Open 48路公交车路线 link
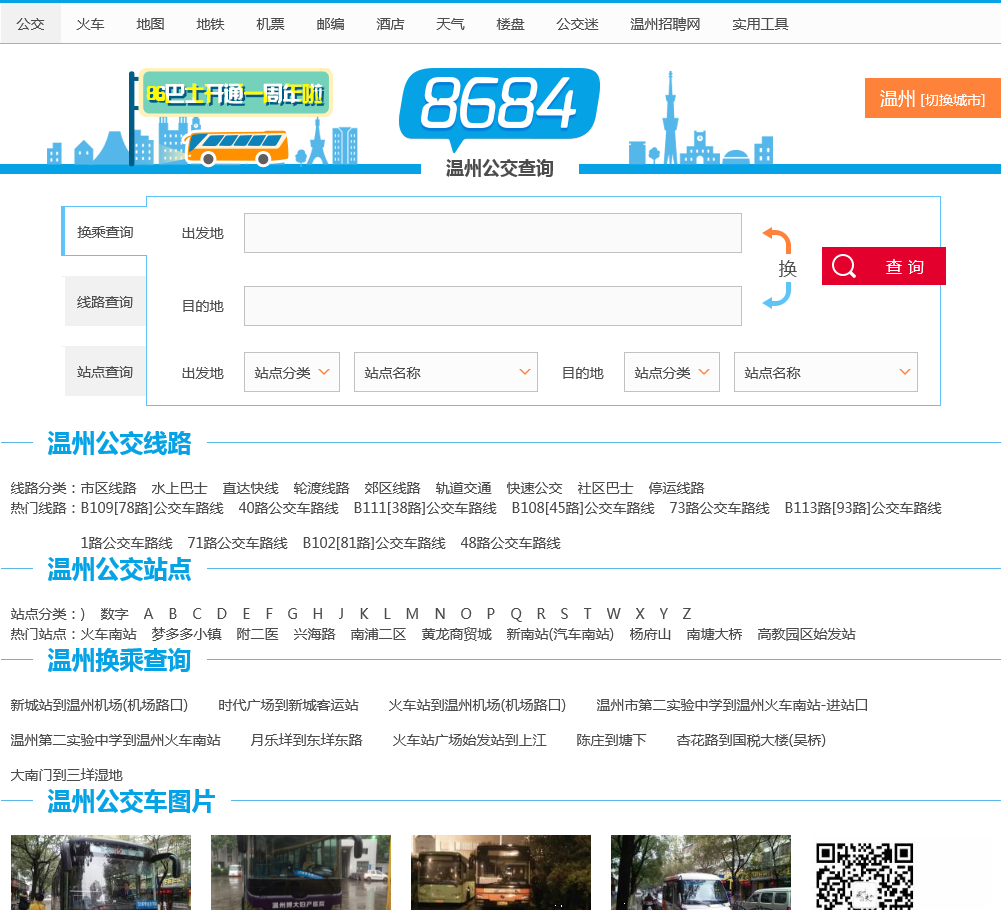 tap(511, 543)
